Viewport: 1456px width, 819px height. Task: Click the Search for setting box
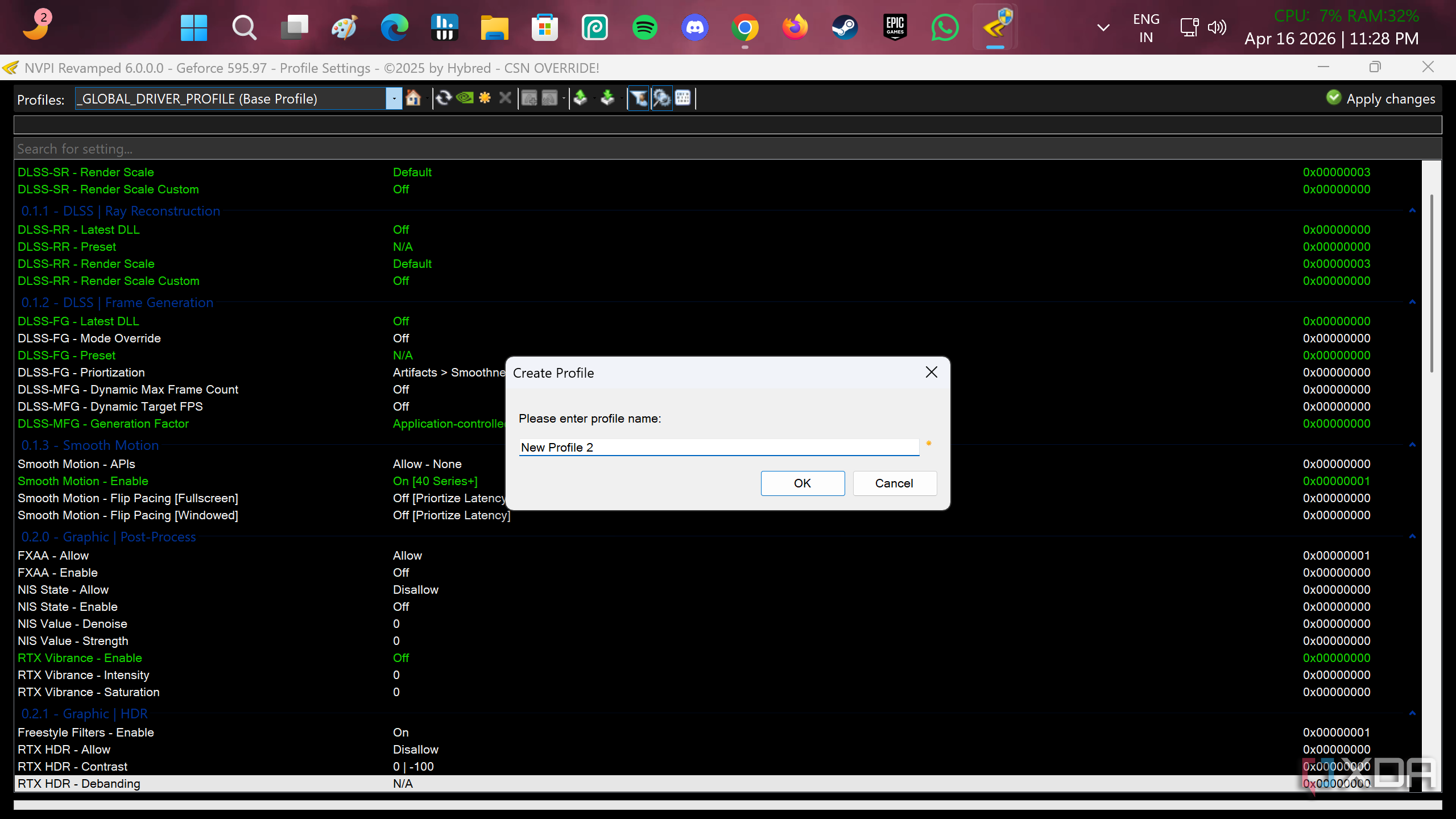[728, 149]
